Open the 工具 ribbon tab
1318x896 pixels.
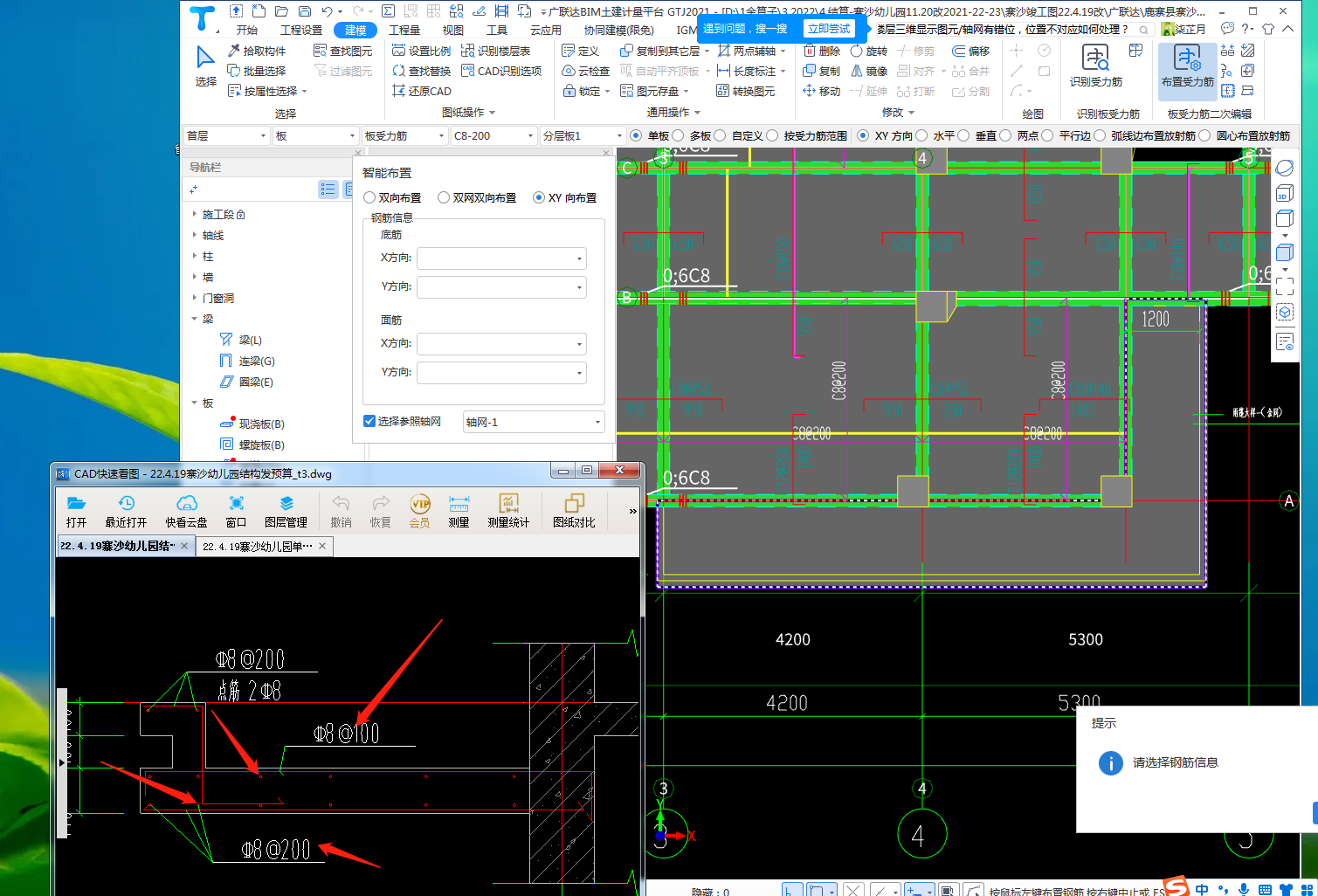click(x=497, y=30)
